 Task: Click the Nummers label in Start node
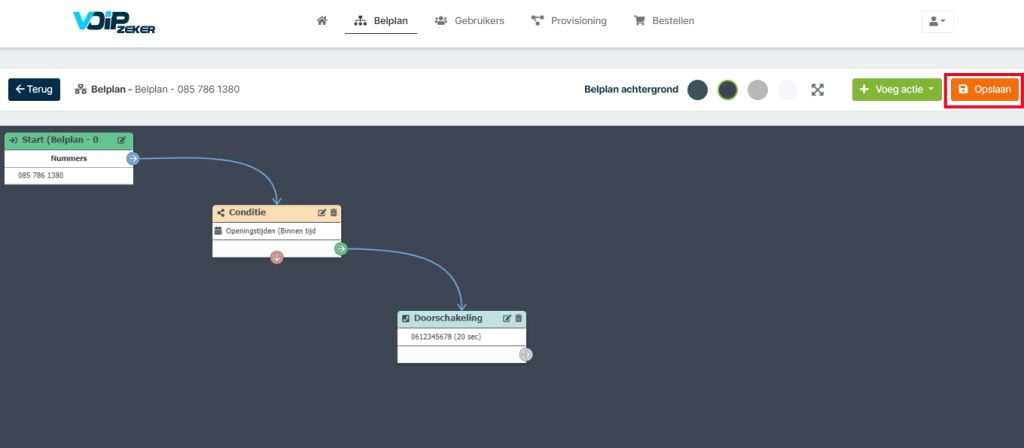69,158
